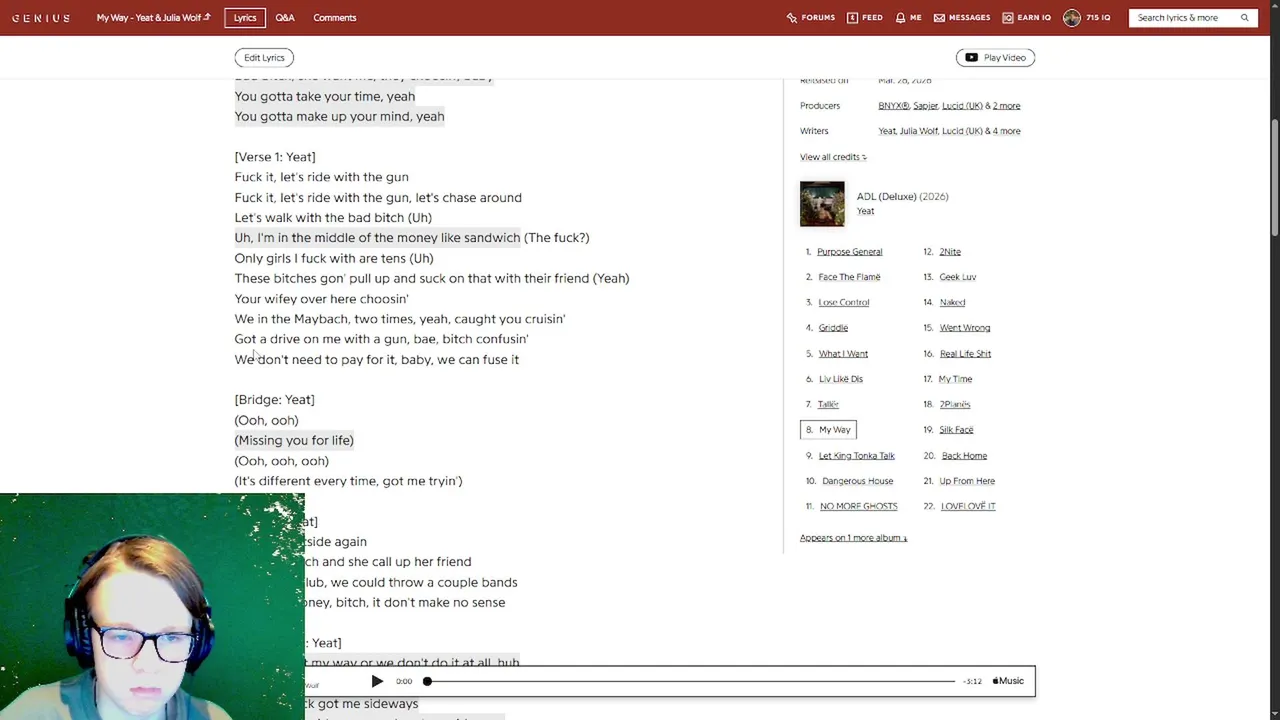Open the Feed icon link
Image resolution: width=1280 pixels, height=720 pixels.
pos(865,18)
